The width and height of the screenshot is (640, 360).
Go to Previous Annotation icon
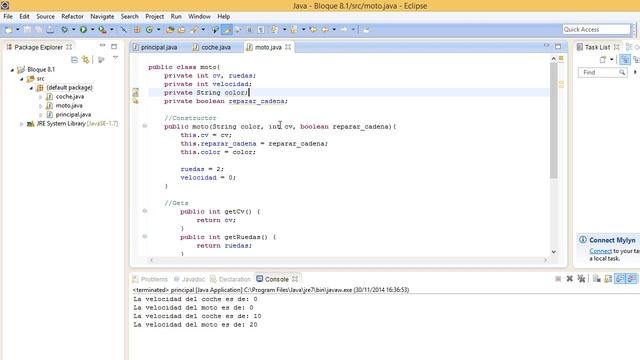pos(293,30)
